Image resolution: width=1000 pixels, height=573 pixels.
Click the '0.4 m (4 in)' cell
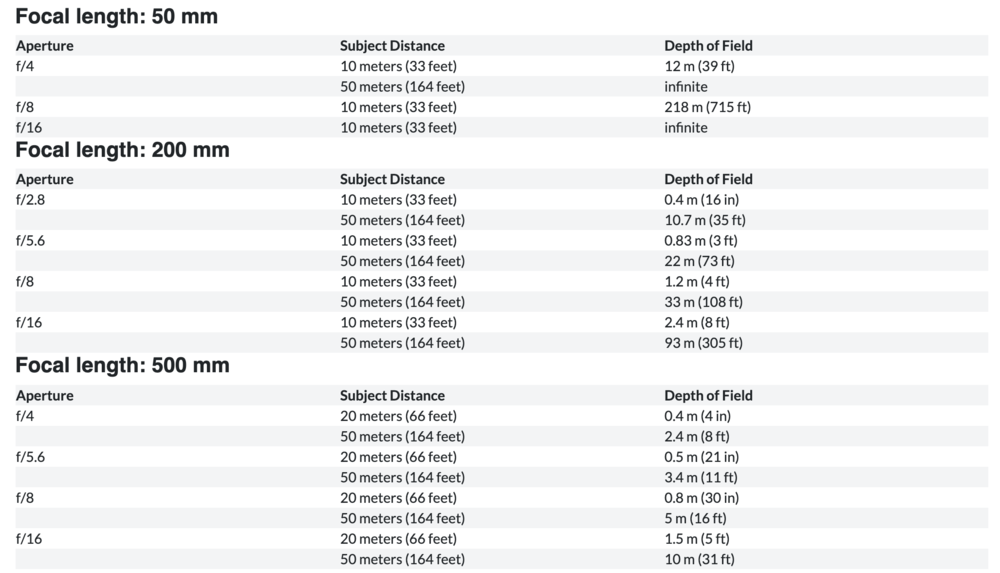point(698,416)
